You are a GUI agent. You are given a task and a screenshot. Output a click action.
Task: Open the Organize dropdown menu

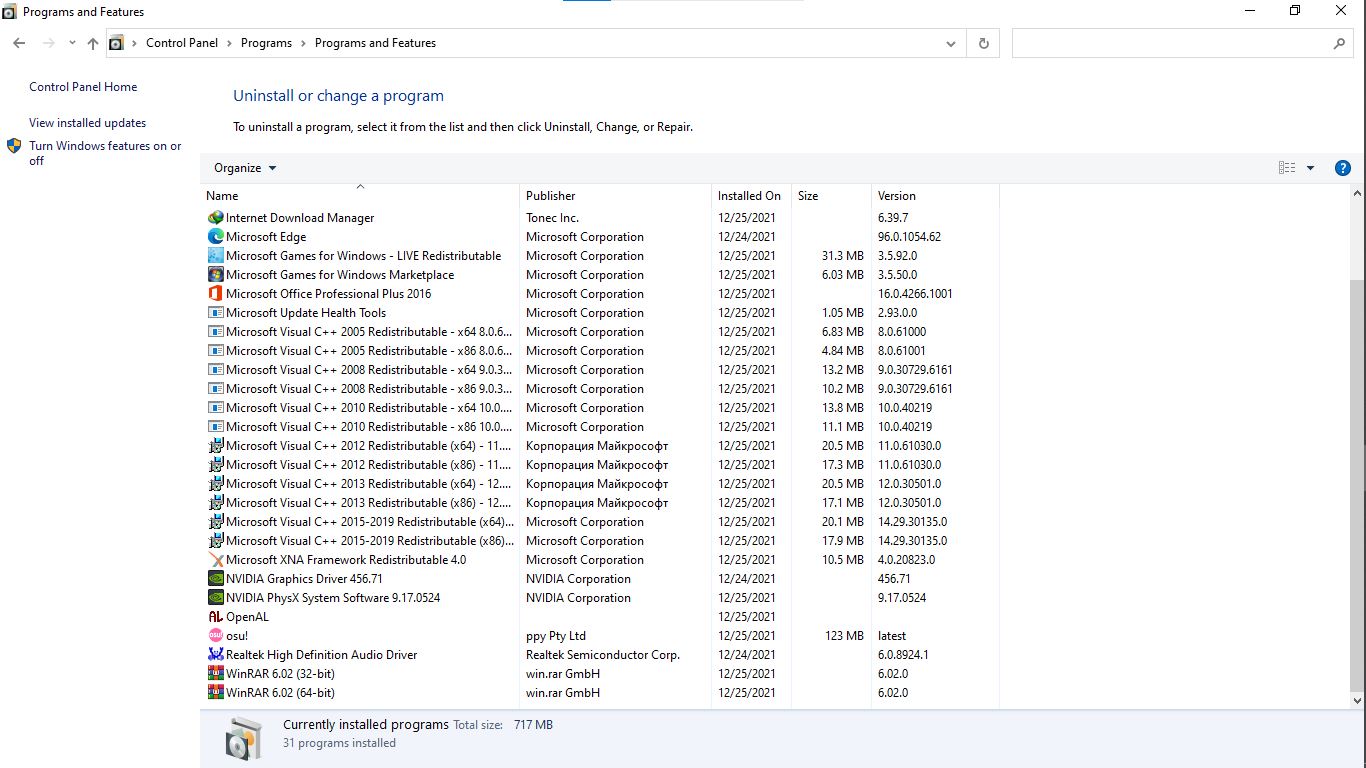click(x=245, y=168)
